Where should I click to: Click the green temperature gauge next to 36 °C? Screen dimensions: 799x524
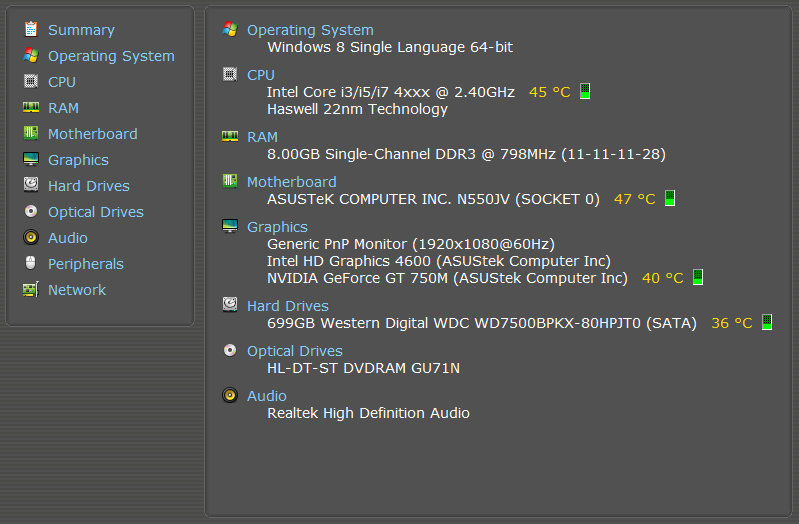pos(767,322)
